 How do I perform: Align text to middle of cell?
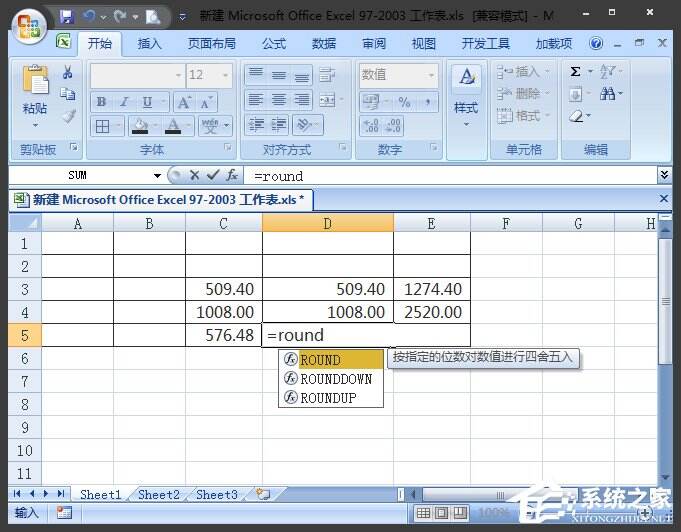[x=279, y=74]
